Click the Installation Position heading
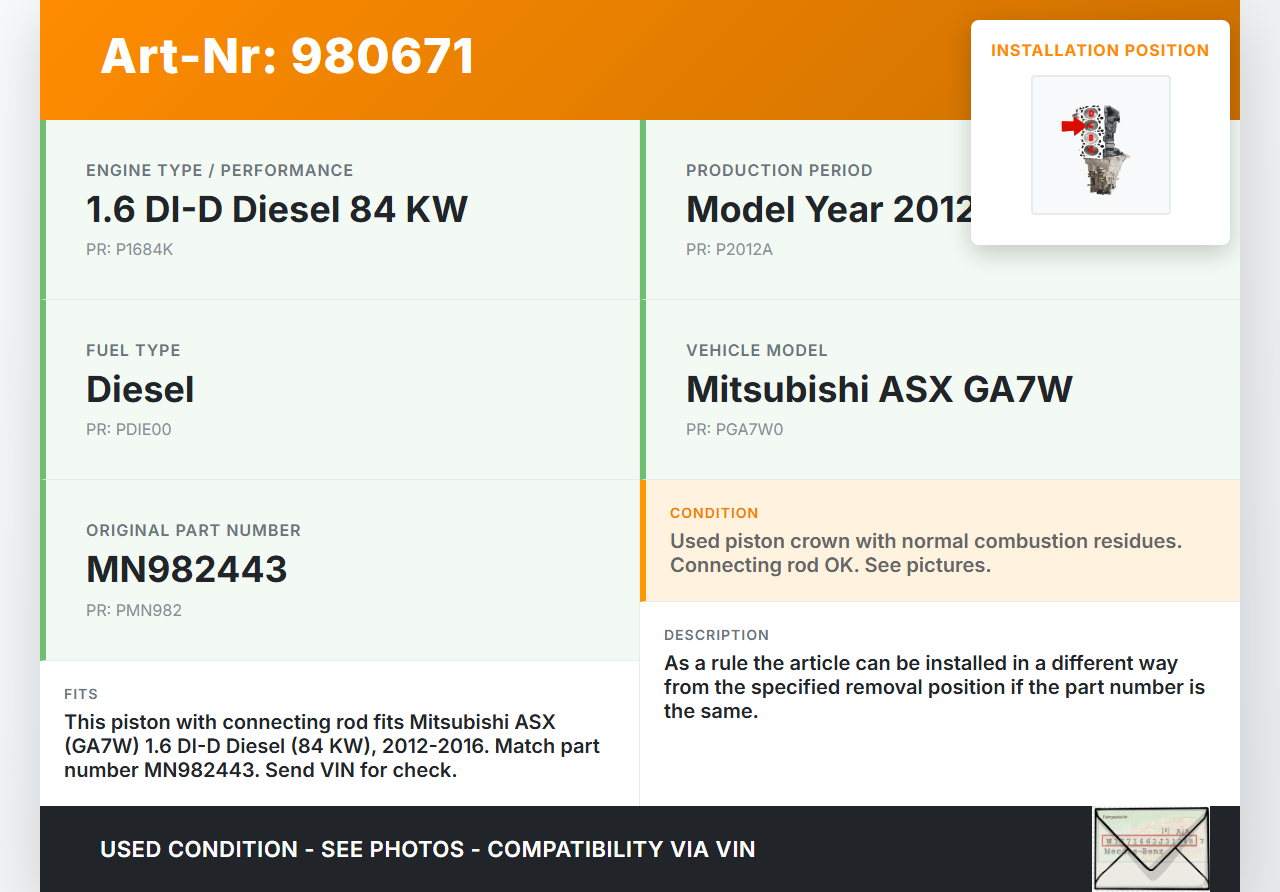 [1099, 50]
